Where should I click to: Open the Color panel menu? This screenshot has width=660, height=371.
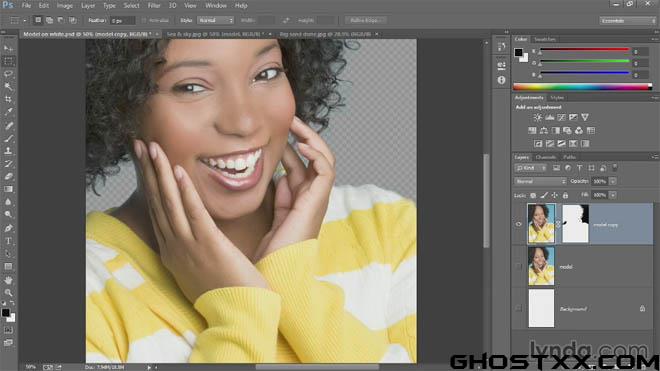pyautogui.click(x=655, y=39)
